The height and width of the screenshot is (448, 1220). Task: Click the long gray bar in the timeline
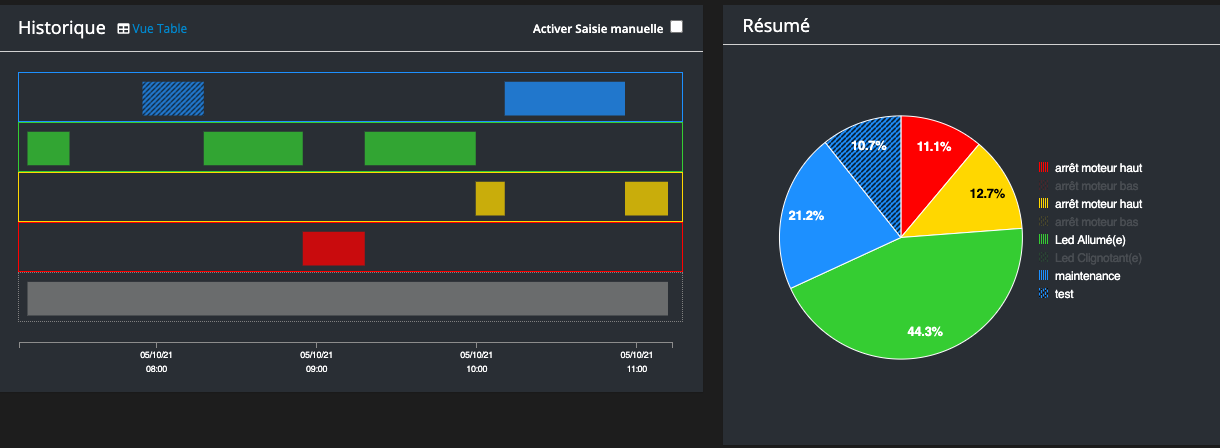347,298
